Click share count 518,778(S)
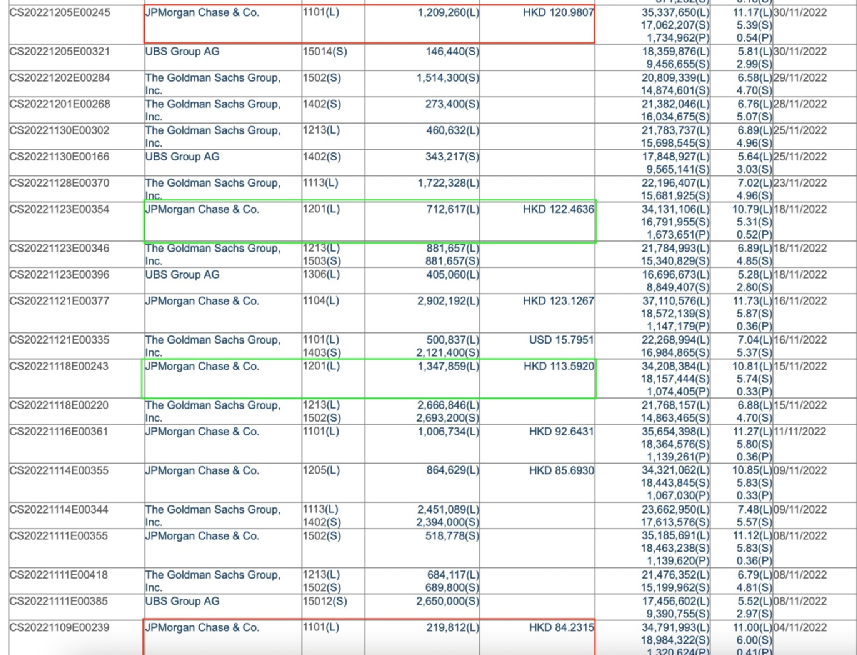The width and height of the screenshot is (857, 655). pyautogui.click(x=453, y=536)
